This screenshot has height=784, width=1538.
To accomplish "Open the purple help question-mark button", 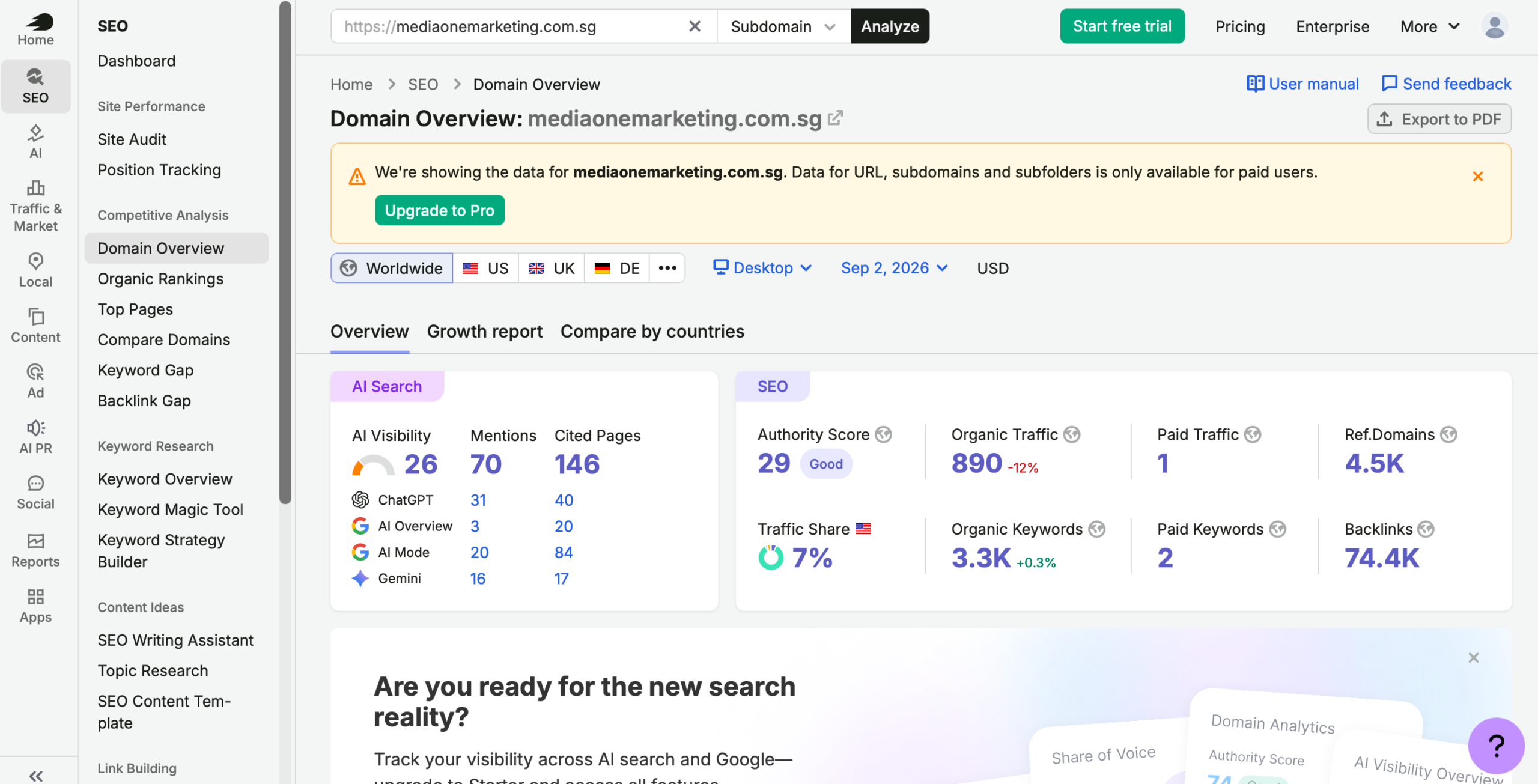I will (x=1496, y=746).
